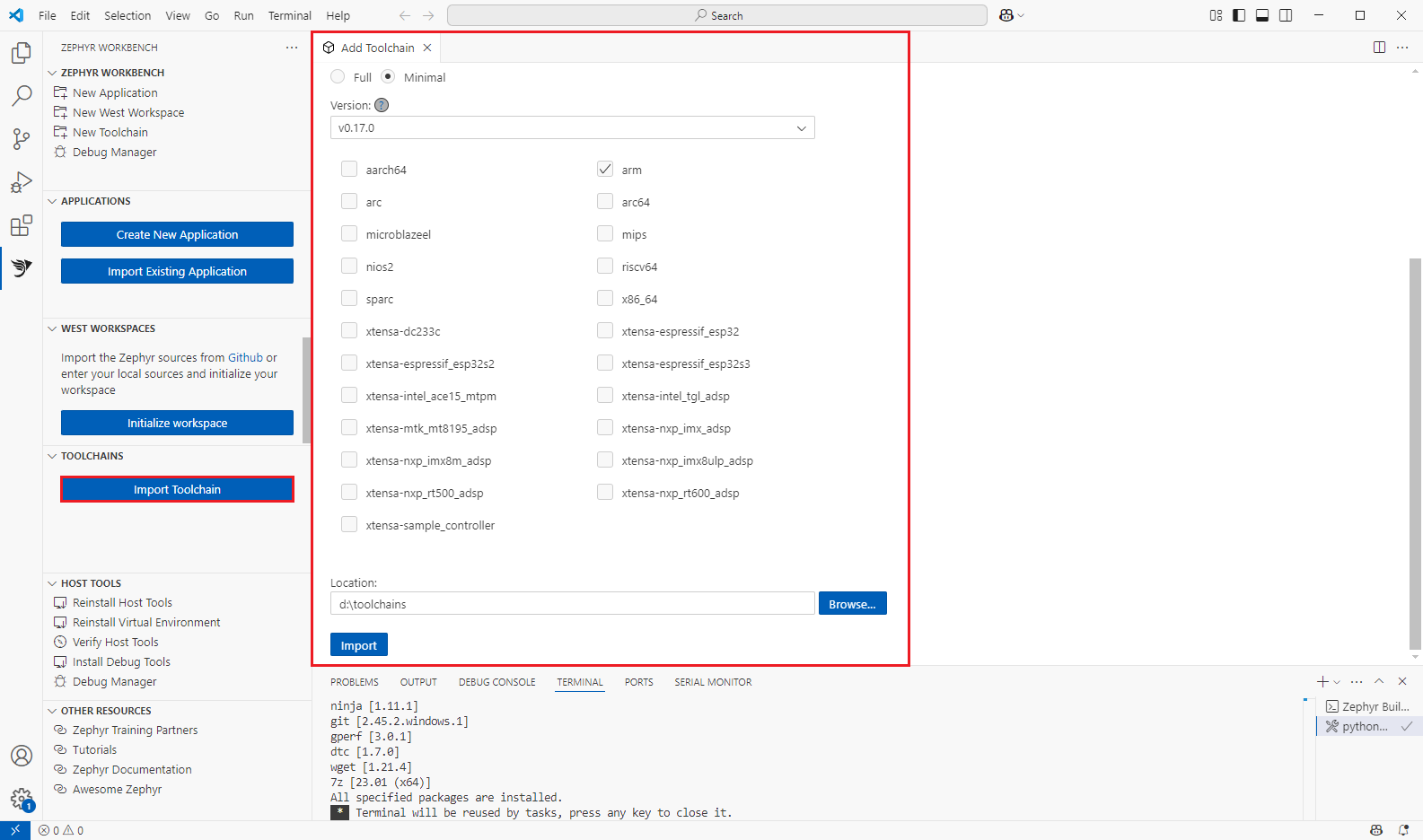
Task: Enable the aarch64 checkbox
Action: pos(349,170)
